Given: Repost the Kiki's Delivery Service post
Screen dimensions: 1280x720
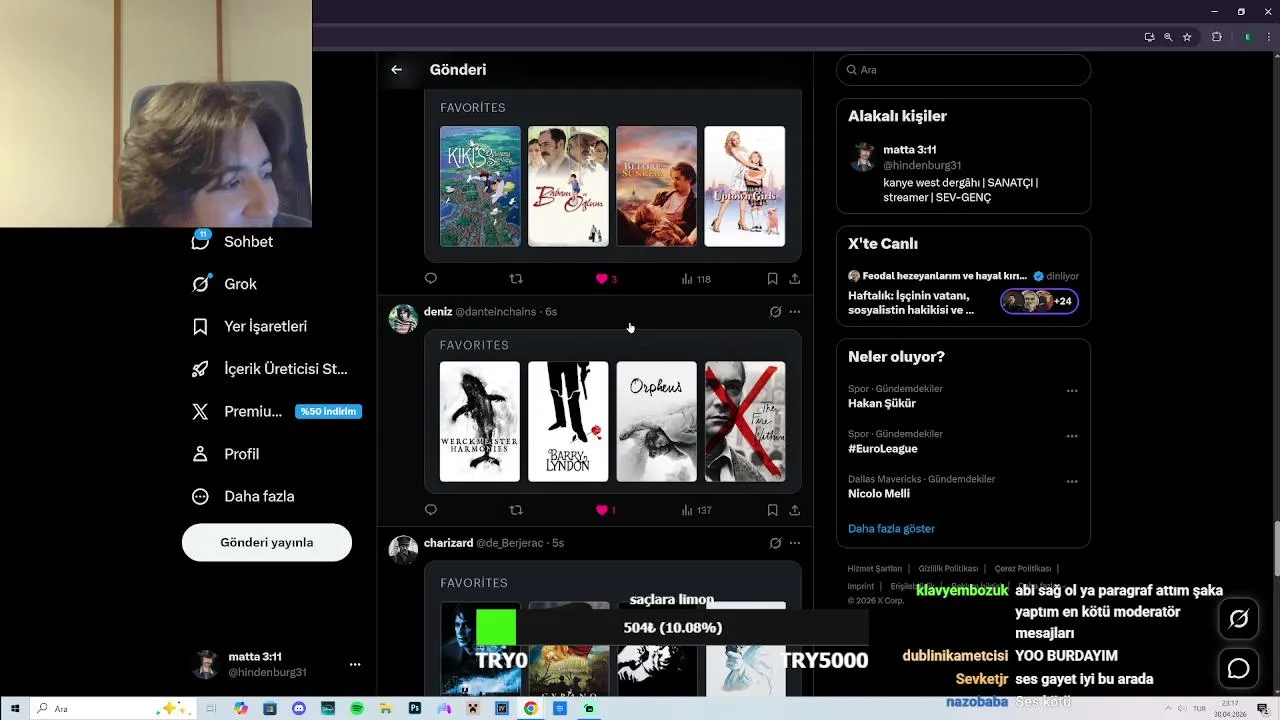Looking at the screenshot, I should point(516,279).
